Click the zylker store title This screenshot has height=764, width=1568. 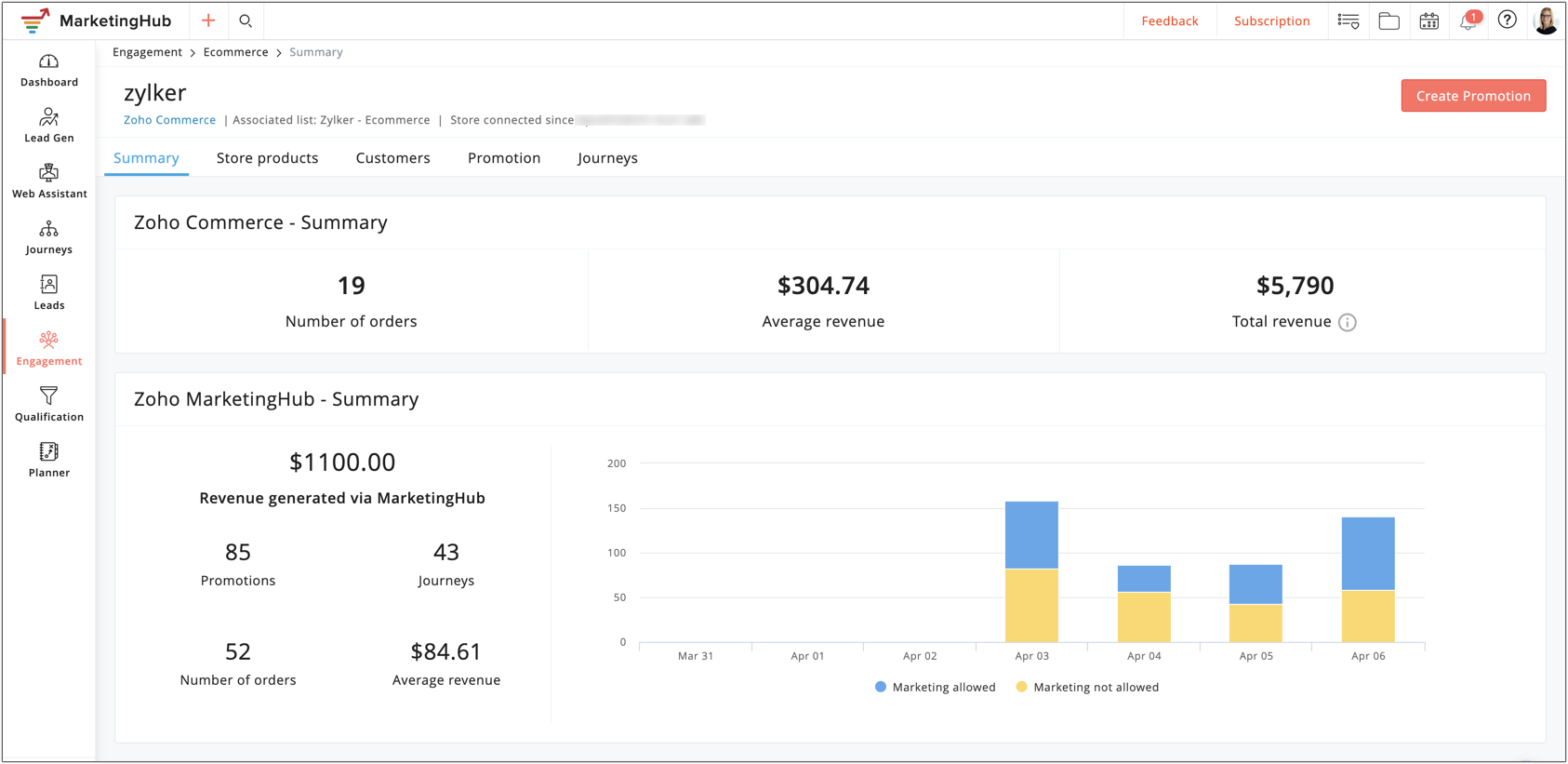click(x=155, y=93)
